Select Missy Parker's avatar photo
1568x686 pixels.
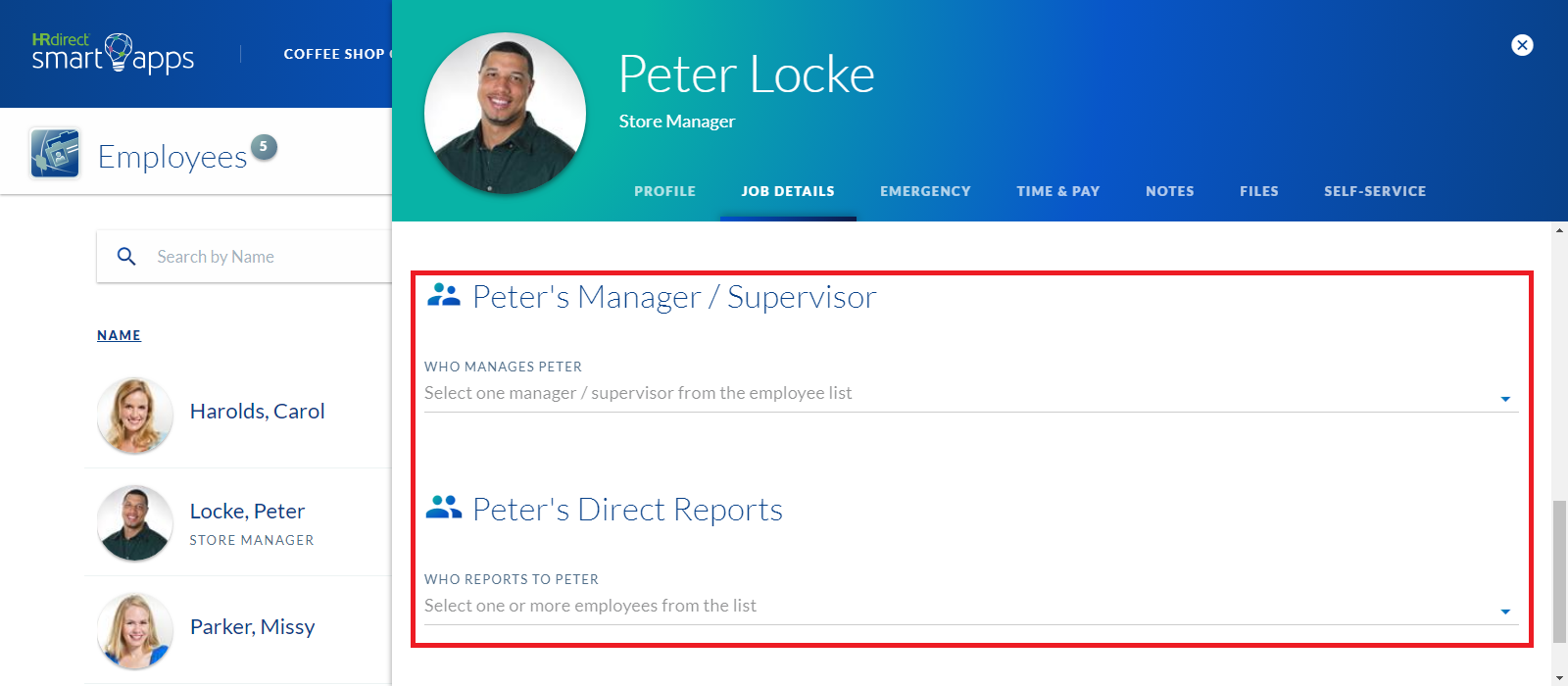[135, 631]
